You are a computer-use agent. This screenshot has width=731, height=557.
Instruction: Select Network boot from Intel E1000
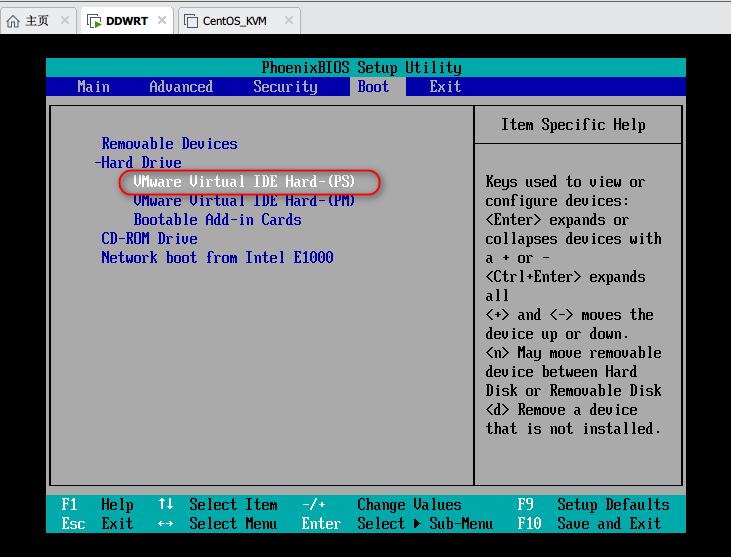(x=217, y=257)
